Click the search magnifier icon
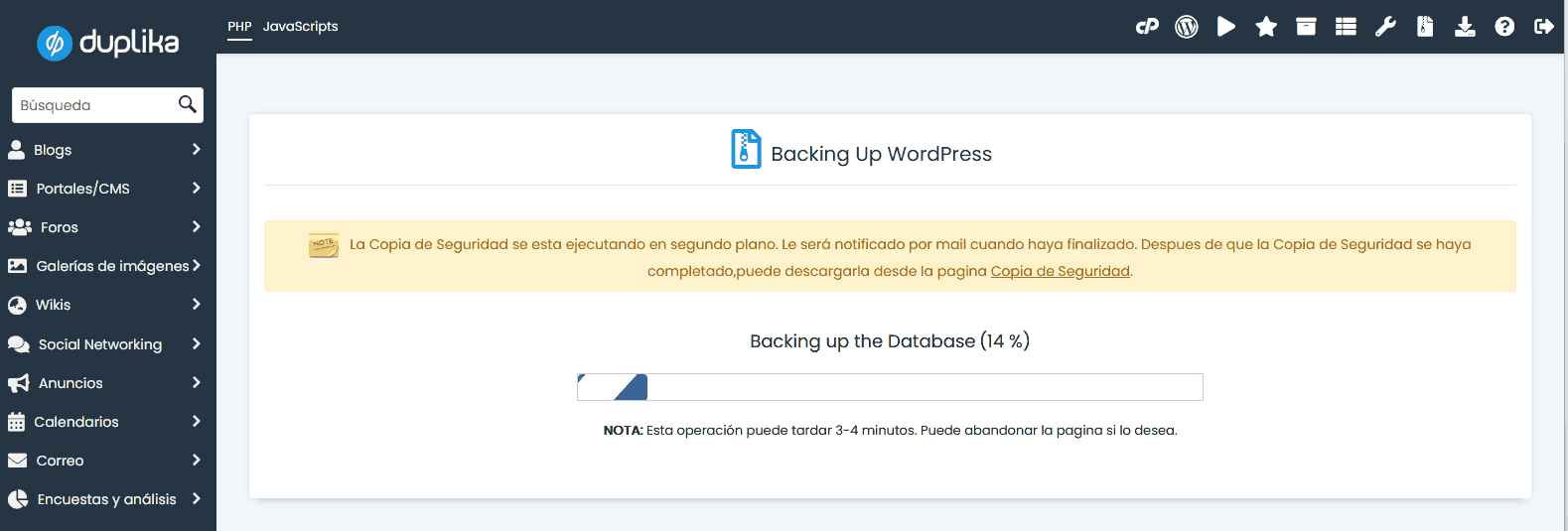Viewport: 1568px width, 531px height. [x=188, y=104]
